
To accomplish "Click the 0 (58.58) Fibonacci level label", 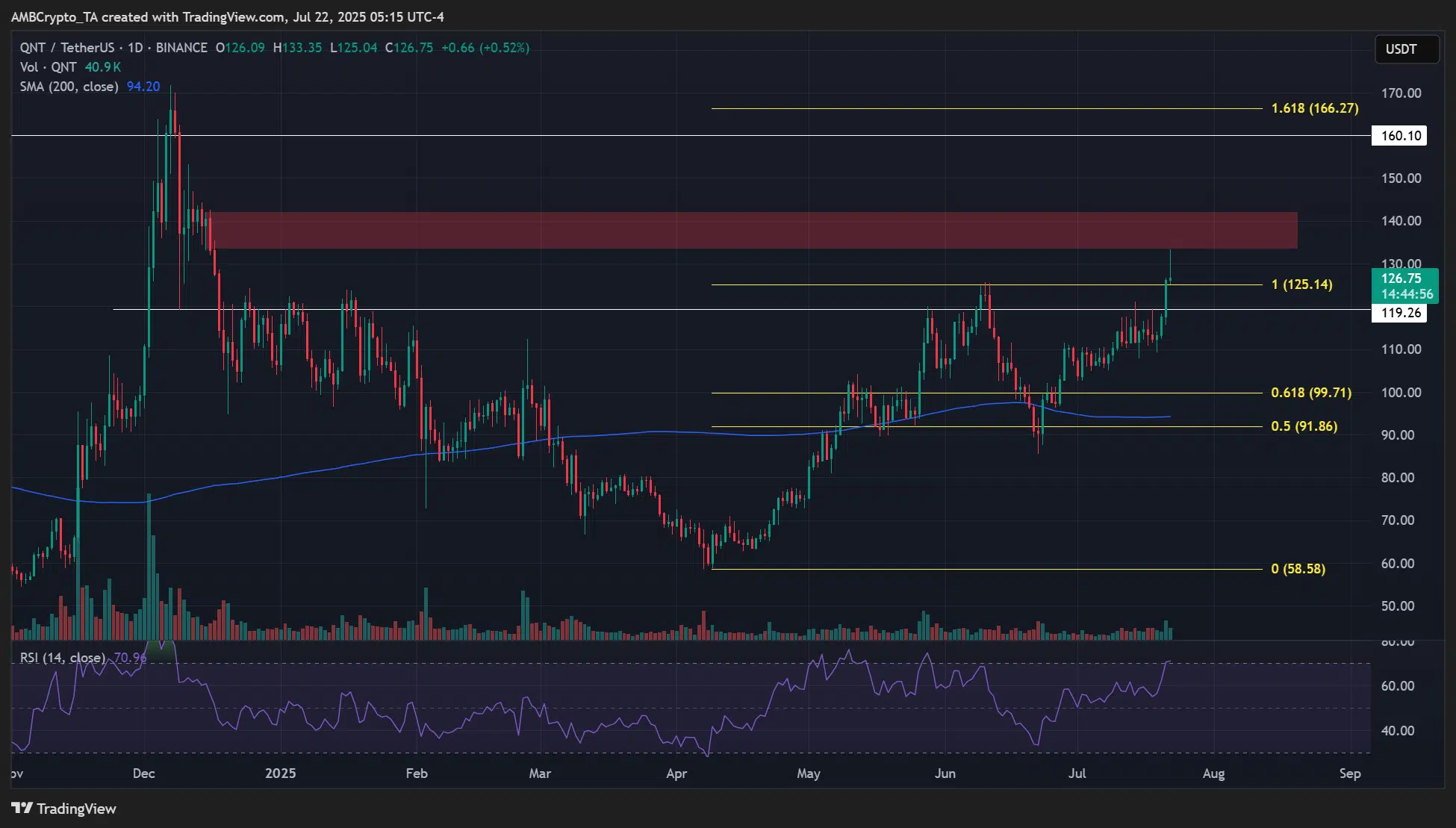I will (x=1298, y=569).
